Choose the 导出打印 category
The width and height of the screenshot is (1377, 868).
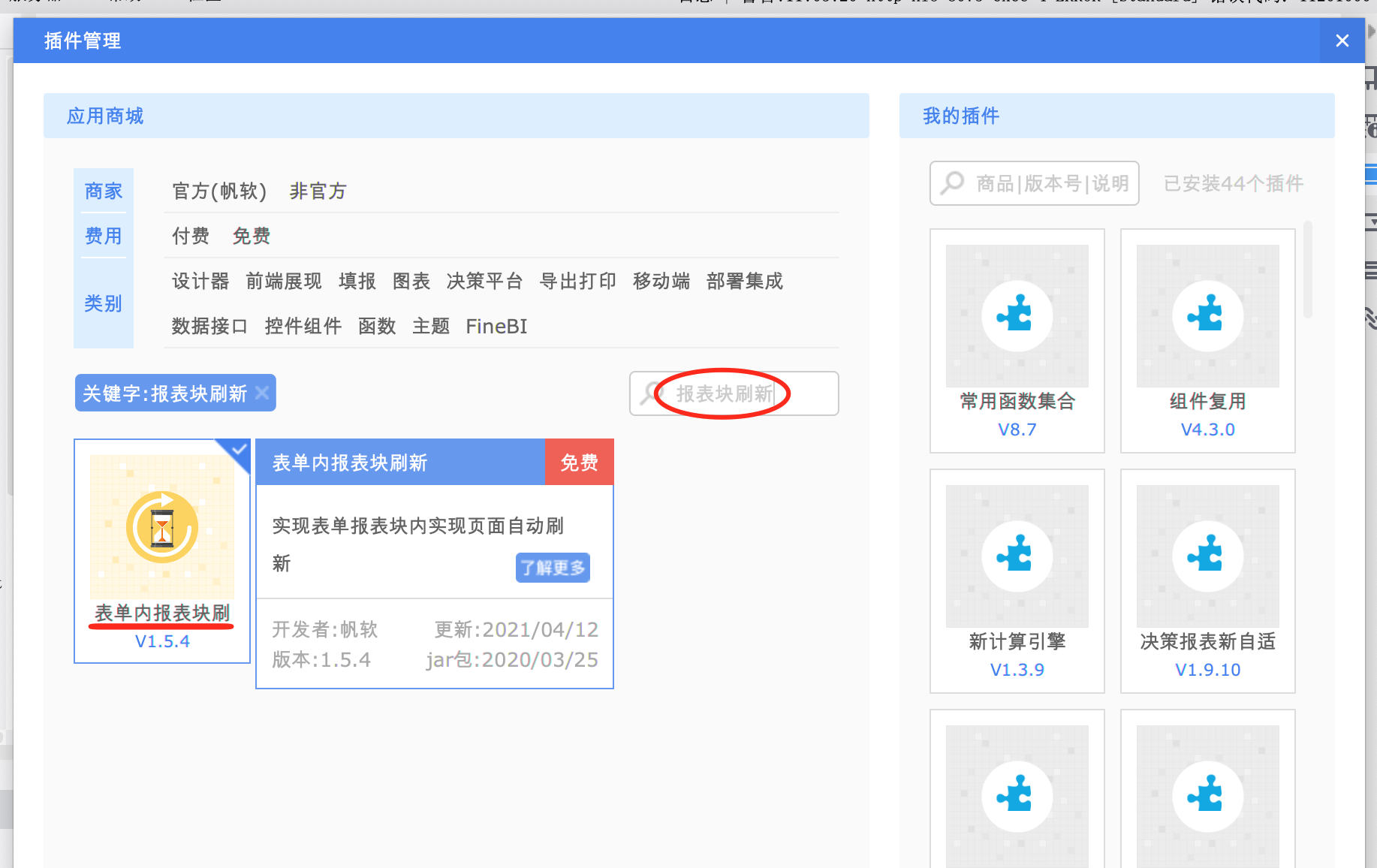point(578,281)
